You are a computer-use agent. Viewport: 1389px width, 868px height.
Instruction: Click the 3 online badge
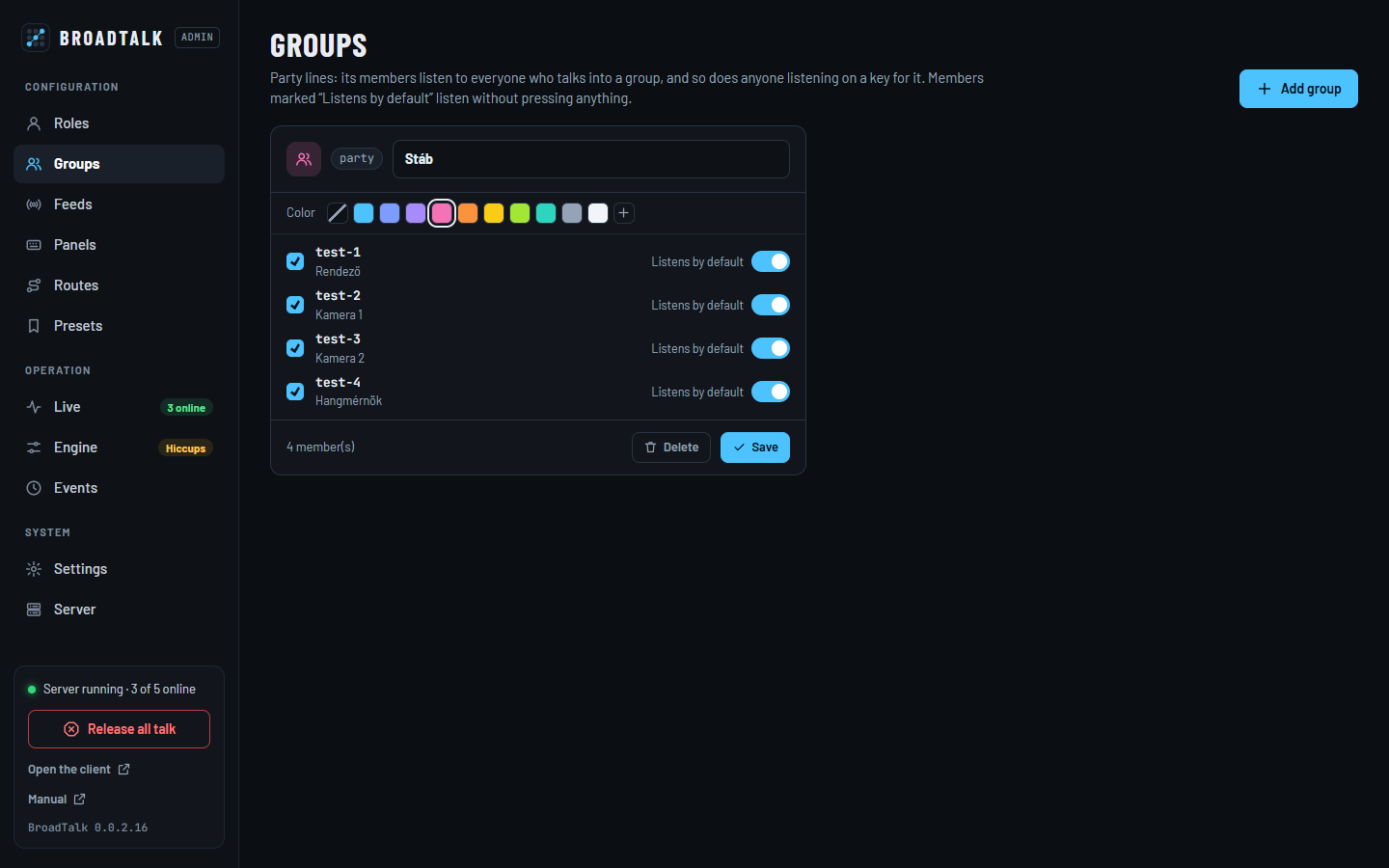[186, 408]
